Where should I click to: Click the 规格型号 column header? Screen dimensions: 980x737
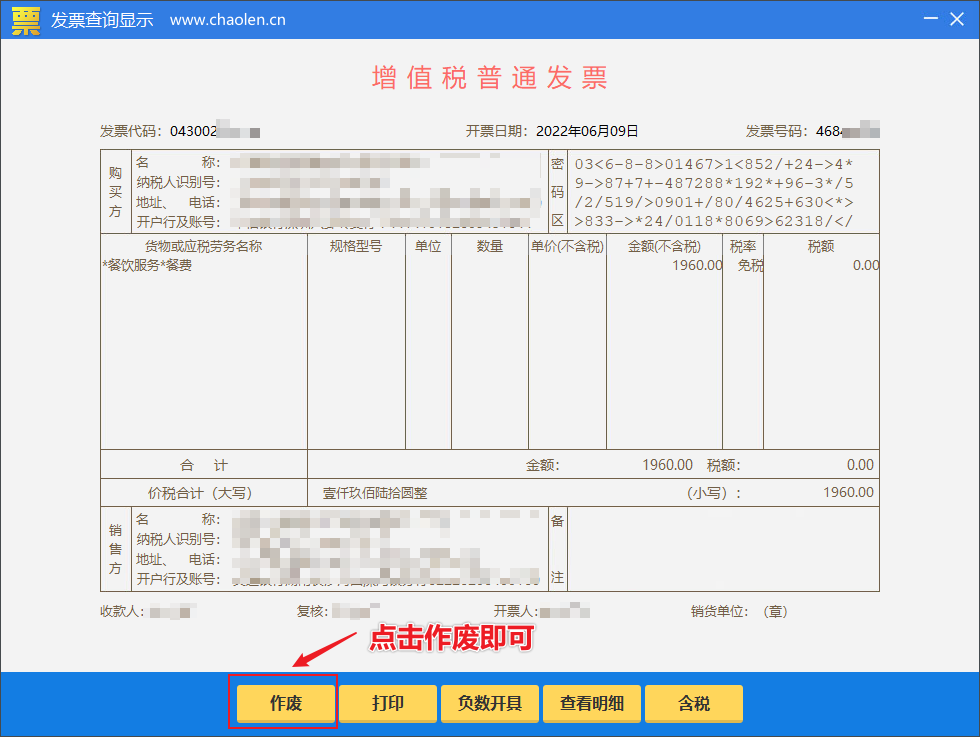[356, 246]
